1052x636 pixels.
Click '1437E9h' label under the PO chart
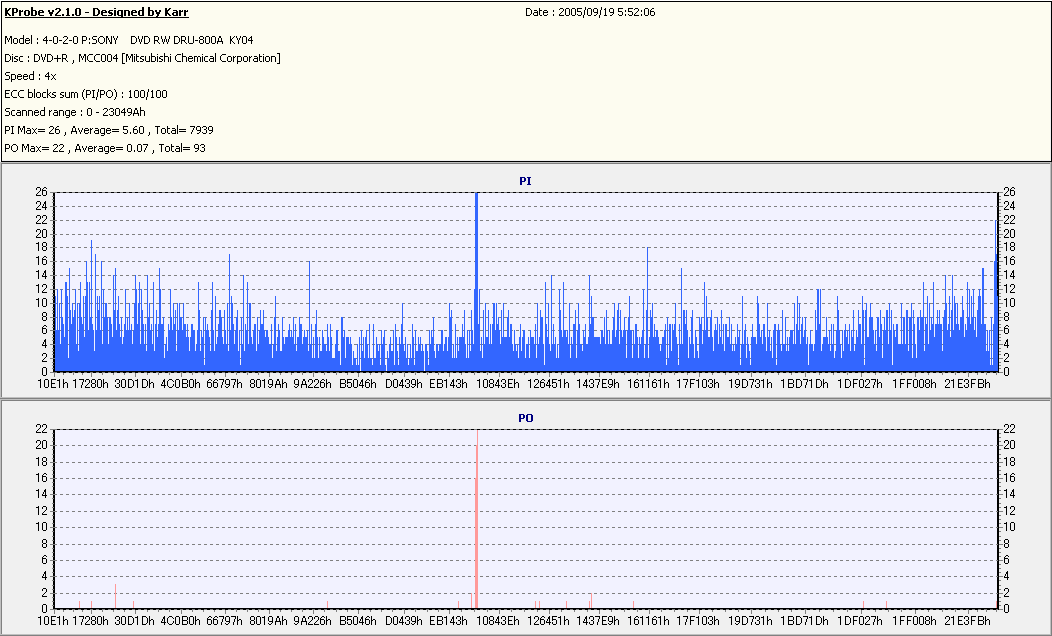coord(598,621)
